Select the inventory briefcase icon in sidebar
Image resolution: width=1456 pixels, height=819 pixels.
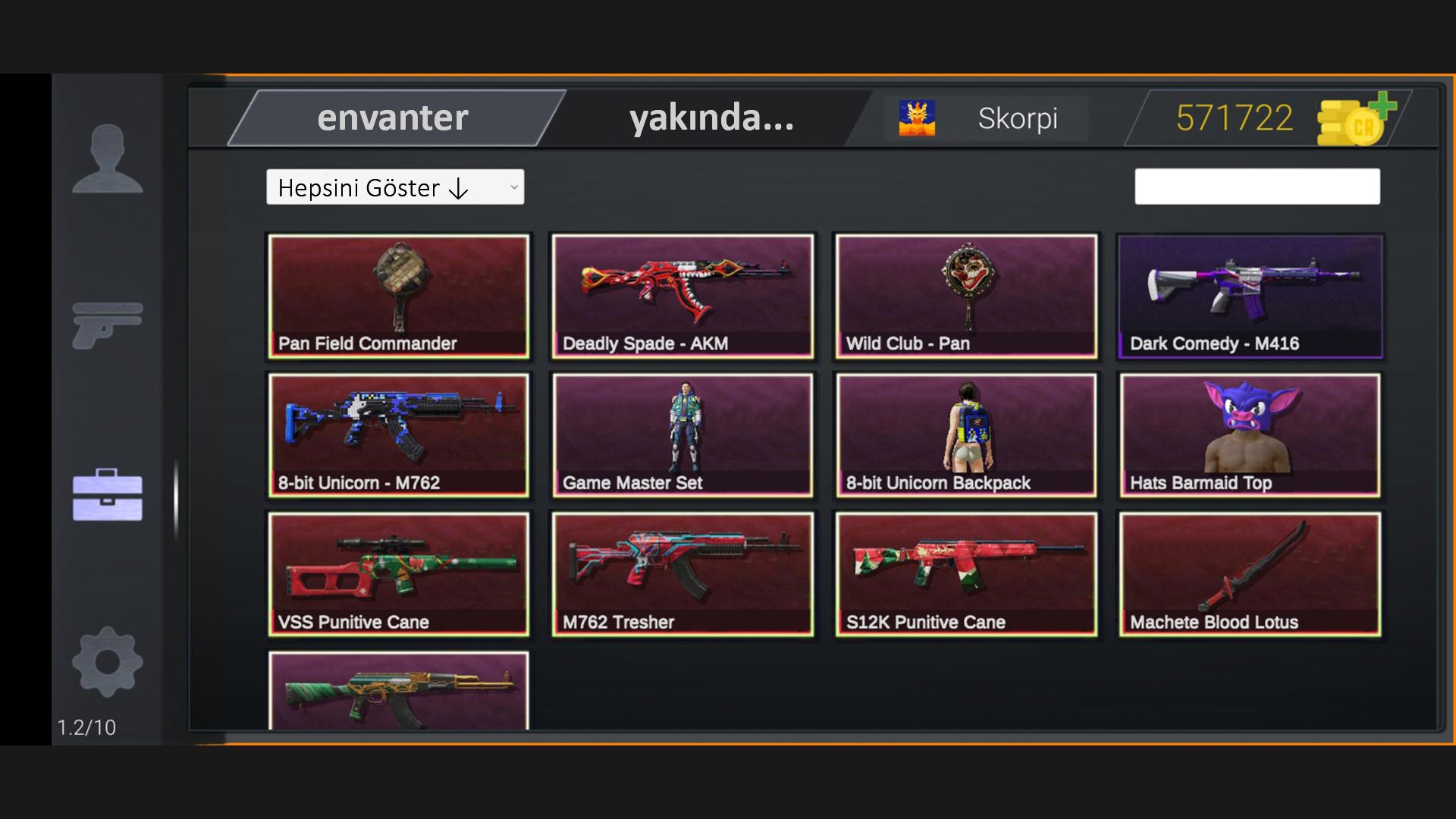point(107,494)
